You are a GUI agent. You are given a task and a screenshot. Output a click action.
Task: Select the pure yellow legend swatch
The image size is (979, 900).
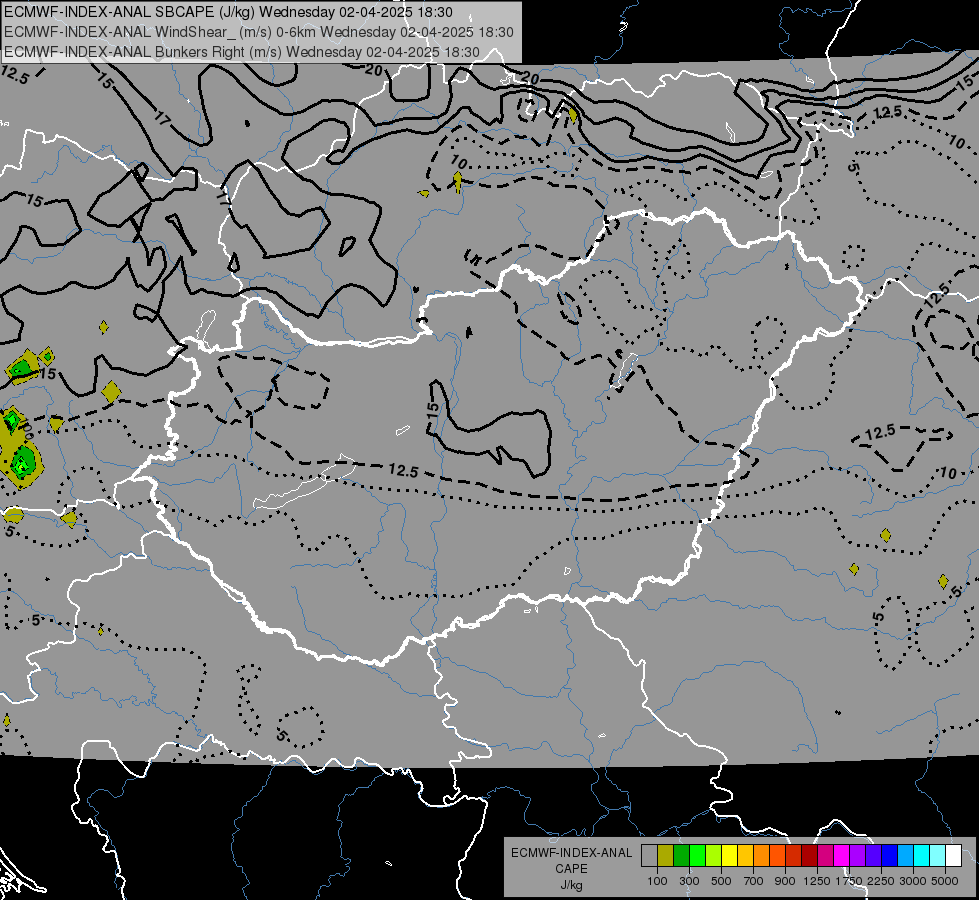tap(729, 855)
